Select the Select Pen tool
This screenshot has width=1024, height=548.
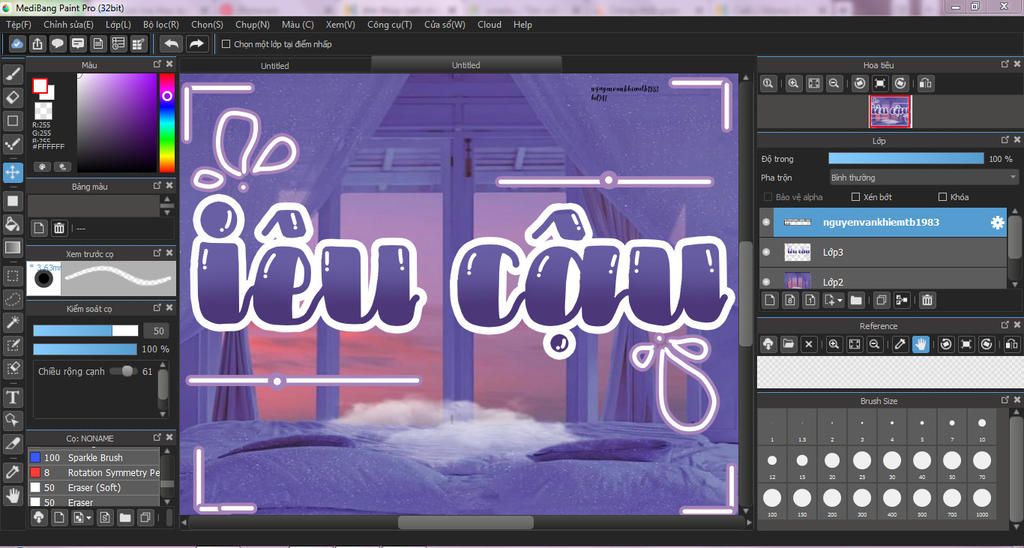pos(12,345)
